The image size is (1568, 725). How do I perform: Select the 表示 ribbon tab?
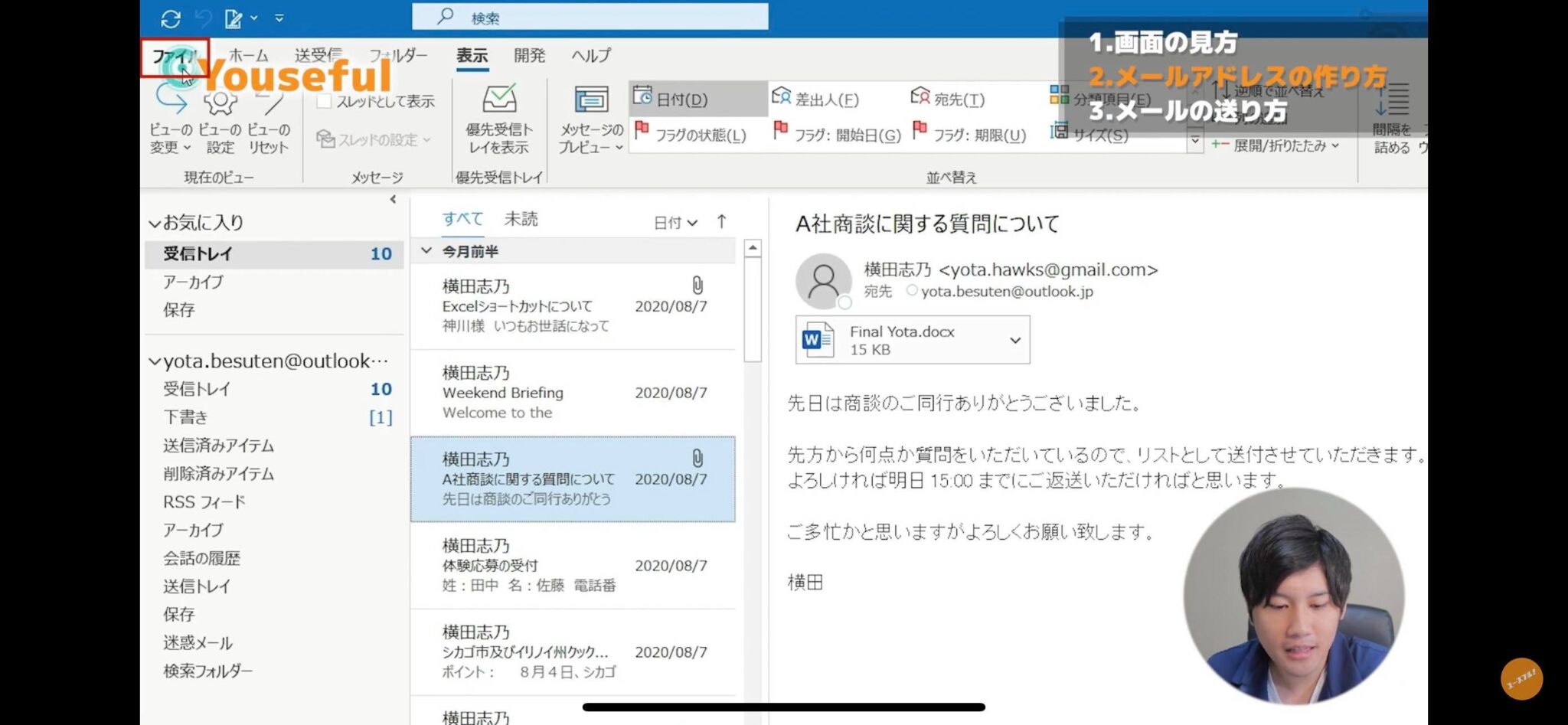[x=472, y=56]
